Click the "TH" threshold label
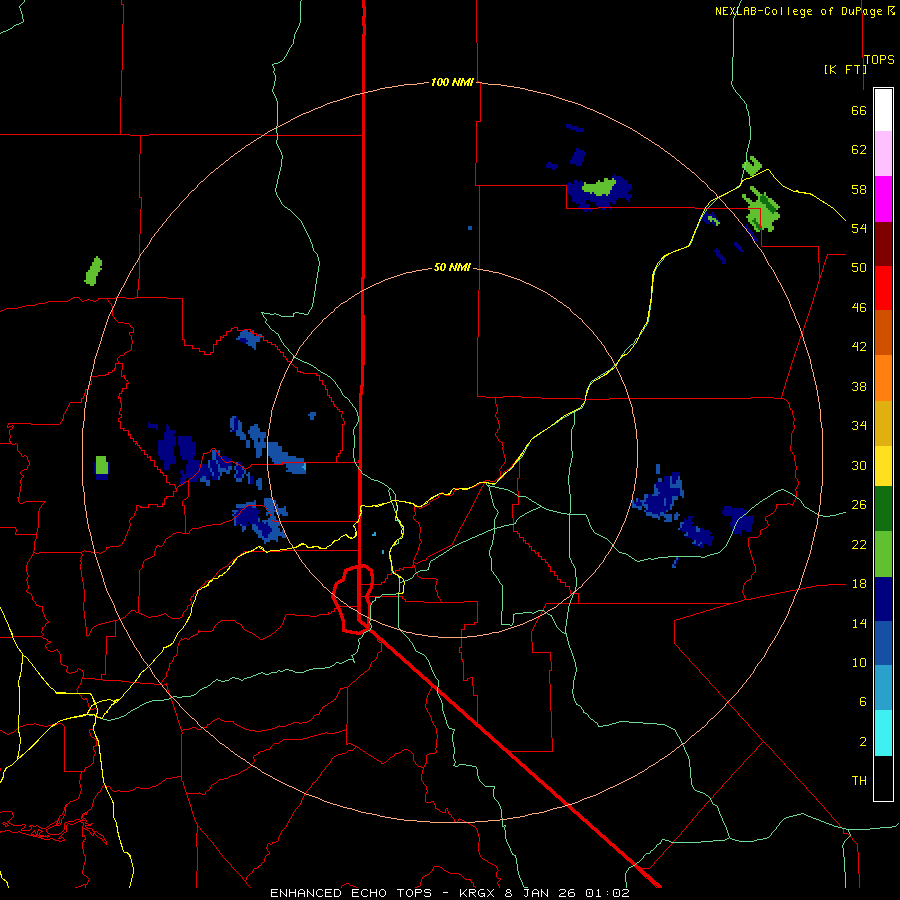 click(x=859, y=781)
